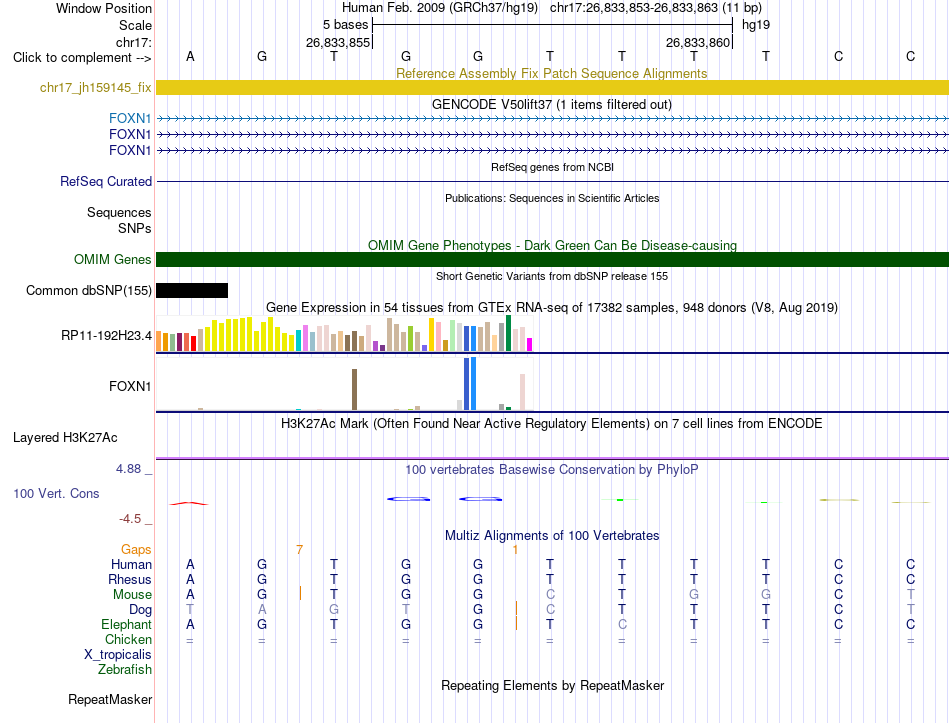The height and width of the screenshot is (723, 950).
Task: Click the orange 'Gaps' row label
Action: point(136,549)
